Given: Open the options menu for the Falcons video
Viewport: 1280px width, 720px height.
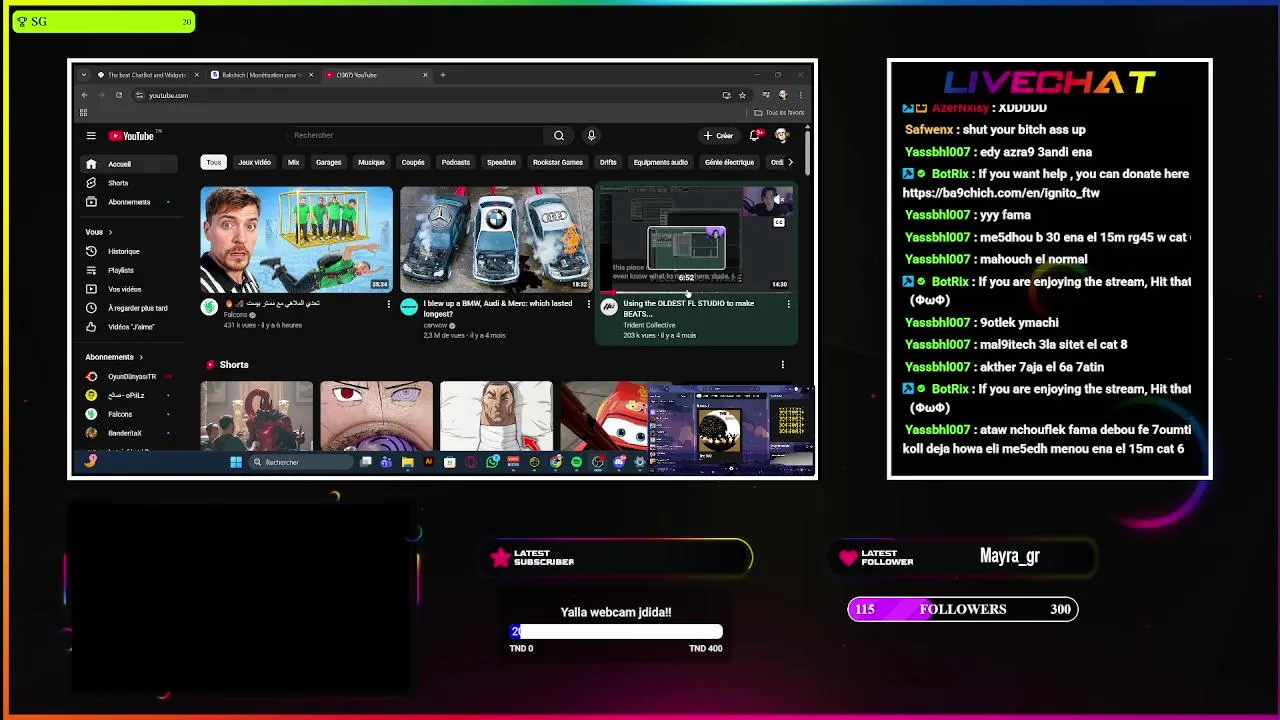Looking at the screenshot, I should 388,304.
